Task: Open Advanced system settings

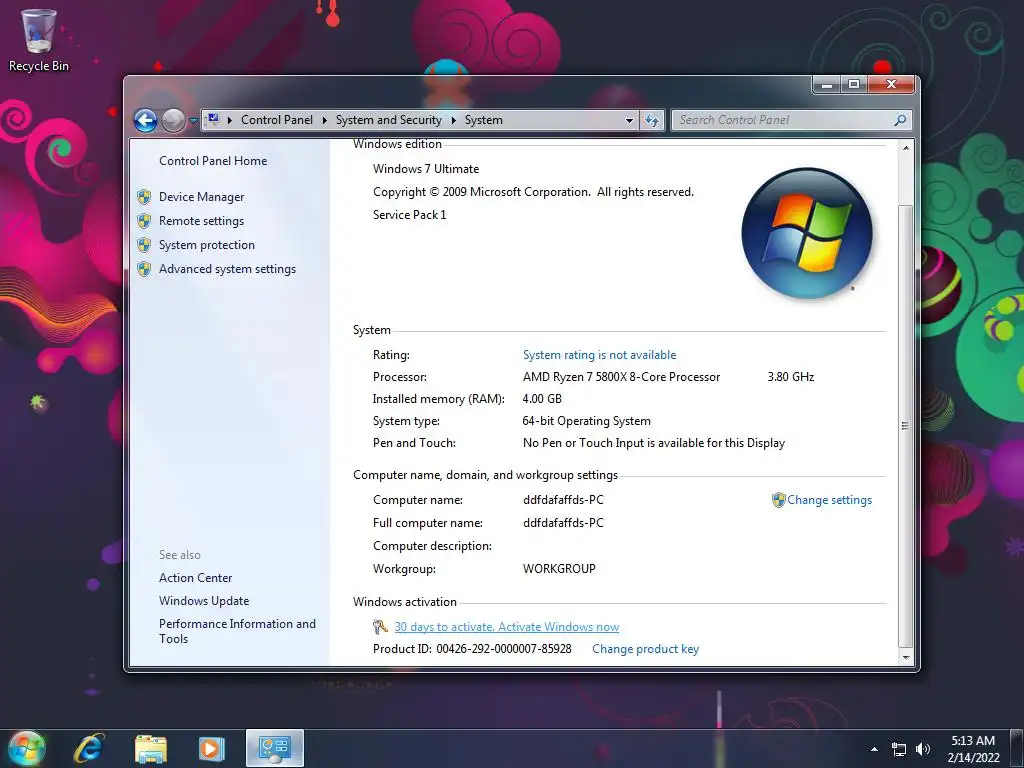Action: (x=227, y=269)
